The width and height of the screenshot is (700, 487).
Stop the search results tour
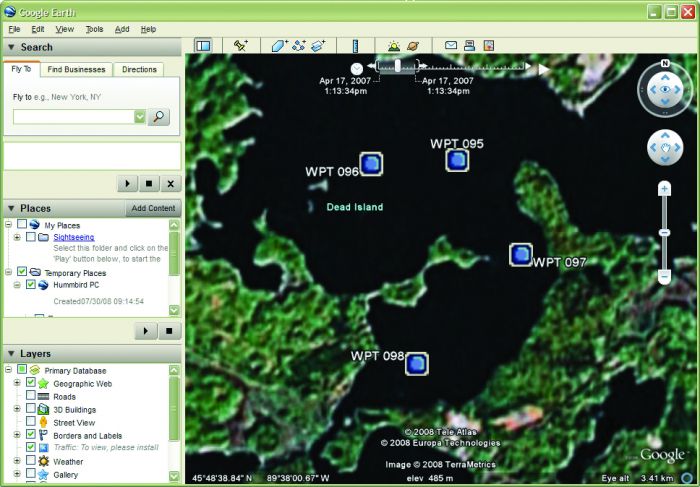(x=149, y=183)
